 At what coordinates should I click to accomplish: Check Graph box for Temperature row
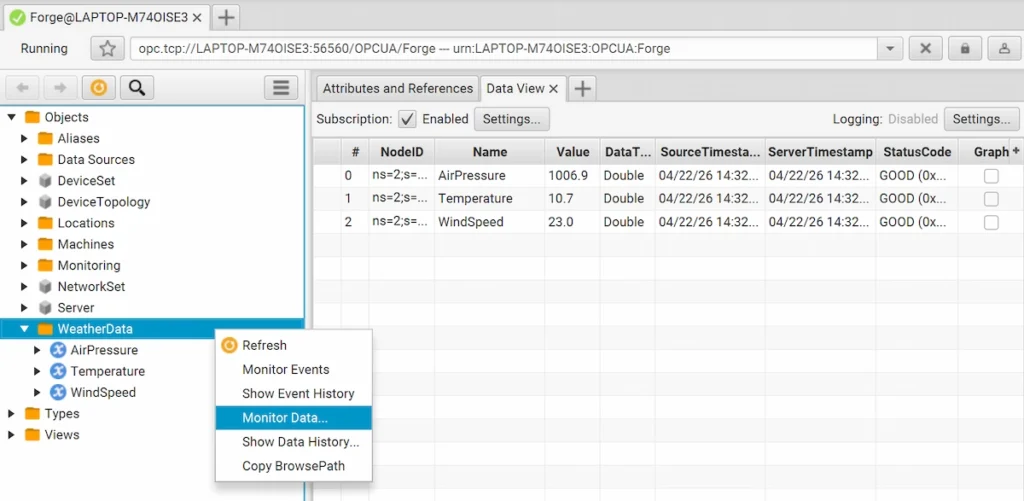click(x=991, y=199)
